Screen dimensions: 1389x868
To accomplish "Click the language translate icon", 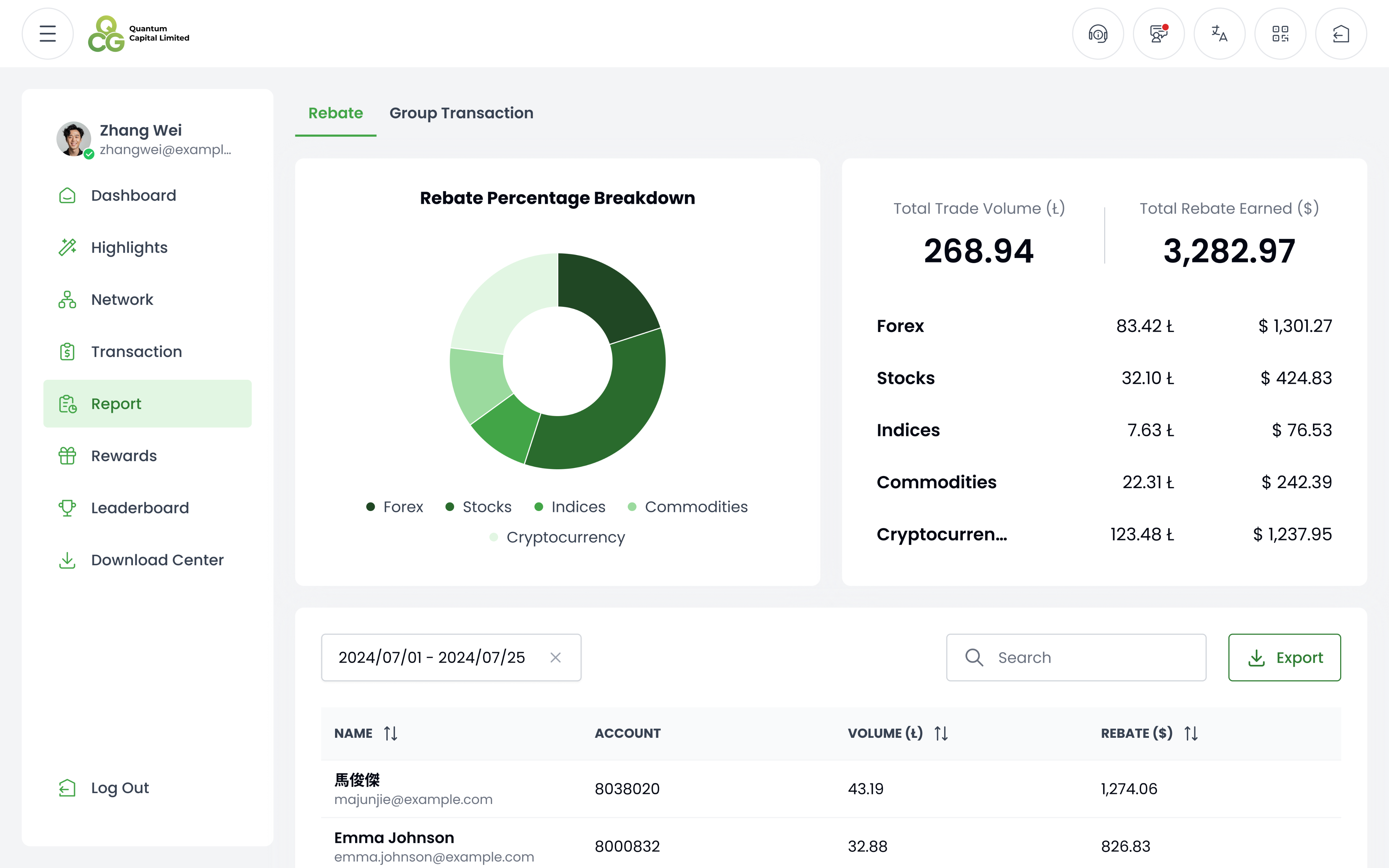I will pos(1219,34).
